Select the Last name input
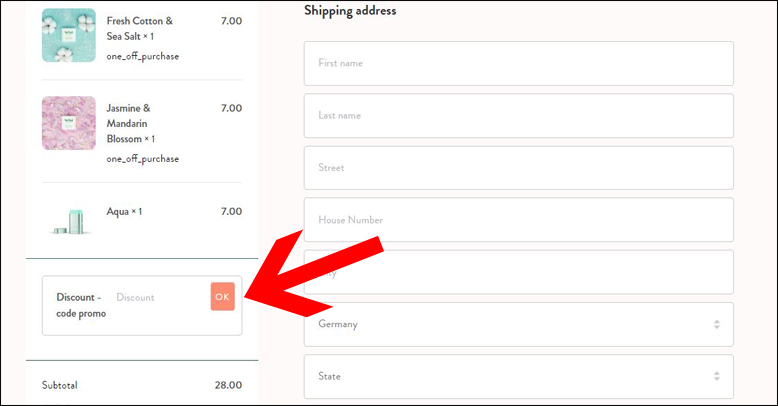 point(519,116)
